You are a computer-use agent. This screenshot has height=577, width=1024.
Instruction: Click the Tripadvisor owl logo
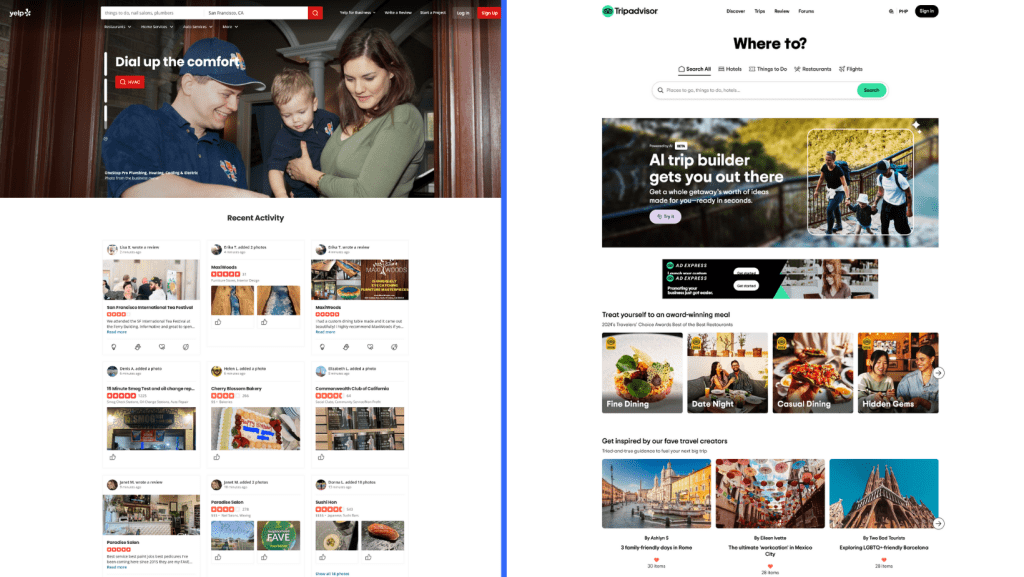pyautogui.click(x=608, y=10)
